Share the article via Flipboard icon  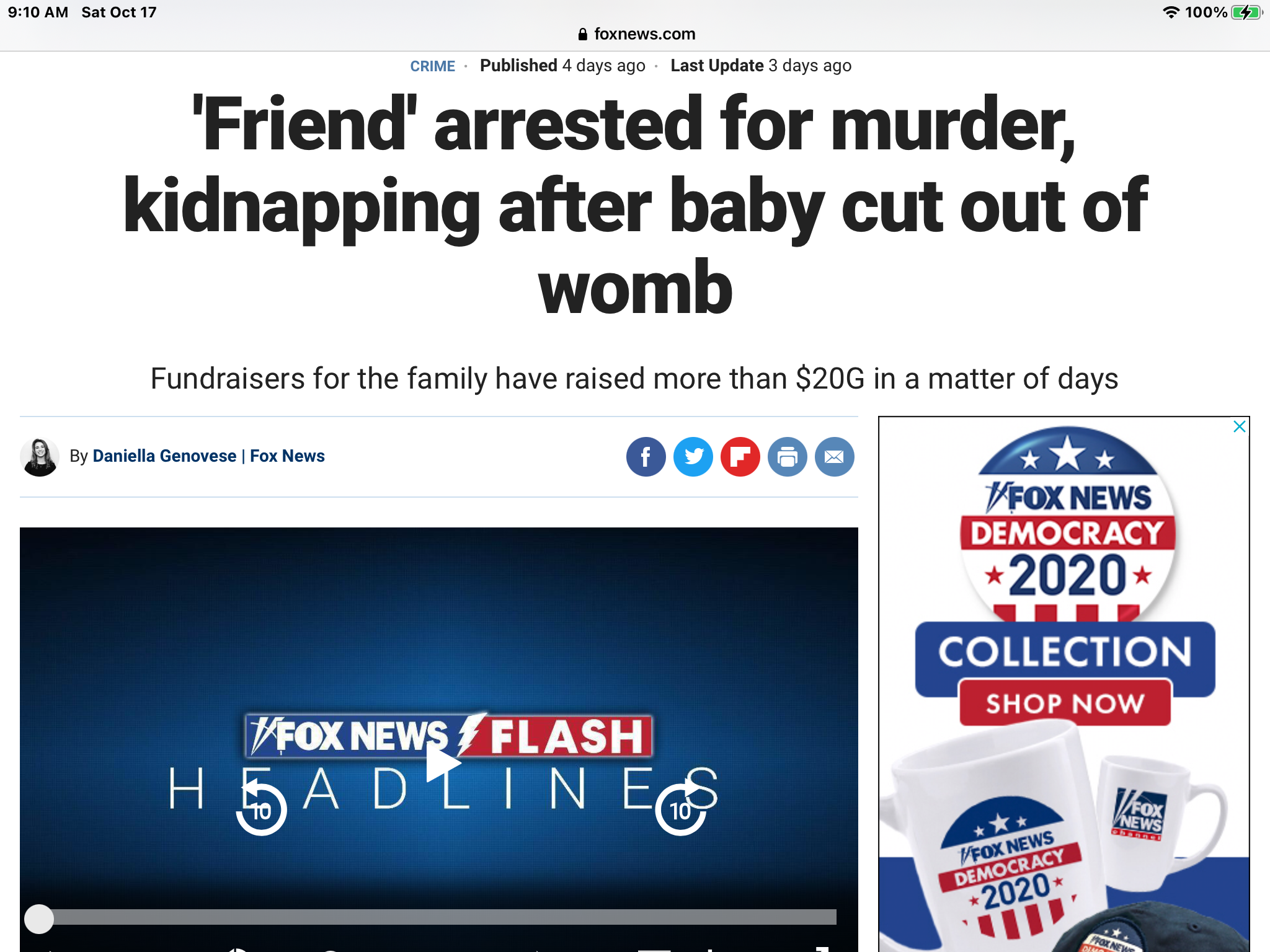740,457
